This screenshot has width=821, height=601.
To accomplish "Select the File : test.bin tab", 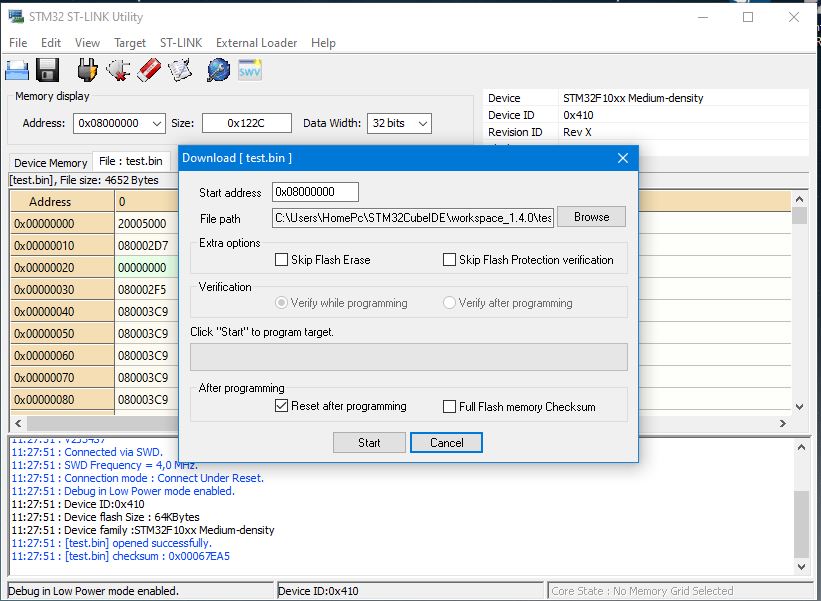I will [x=131, y=161].
